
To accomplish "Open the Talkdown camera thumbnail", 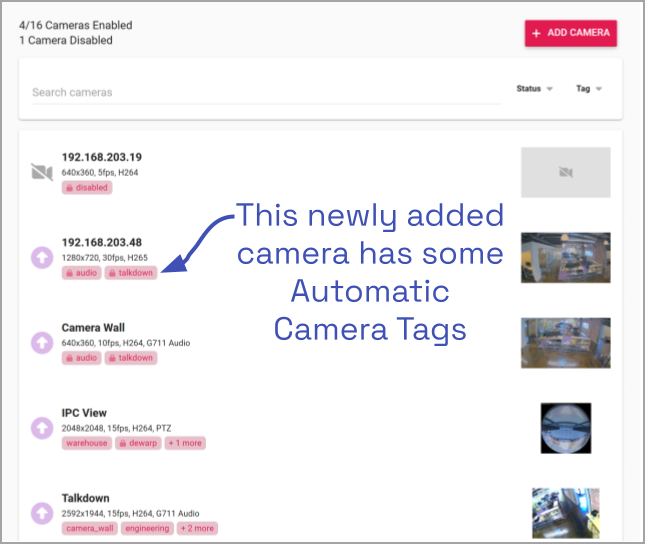I will [566, 513].
